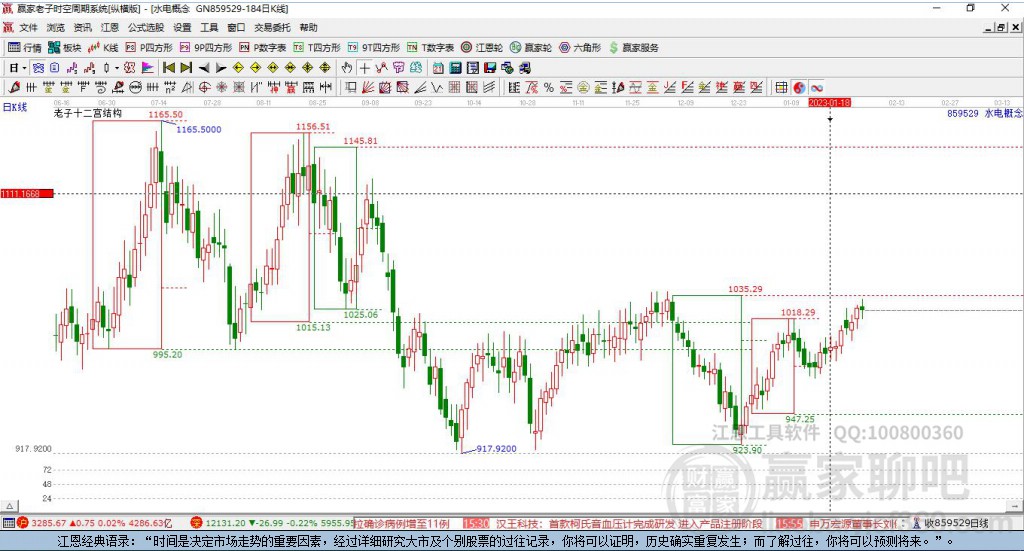Select the n² square tool icon
This screenshot has width=1024, height=551.
[x=170, y=87]
